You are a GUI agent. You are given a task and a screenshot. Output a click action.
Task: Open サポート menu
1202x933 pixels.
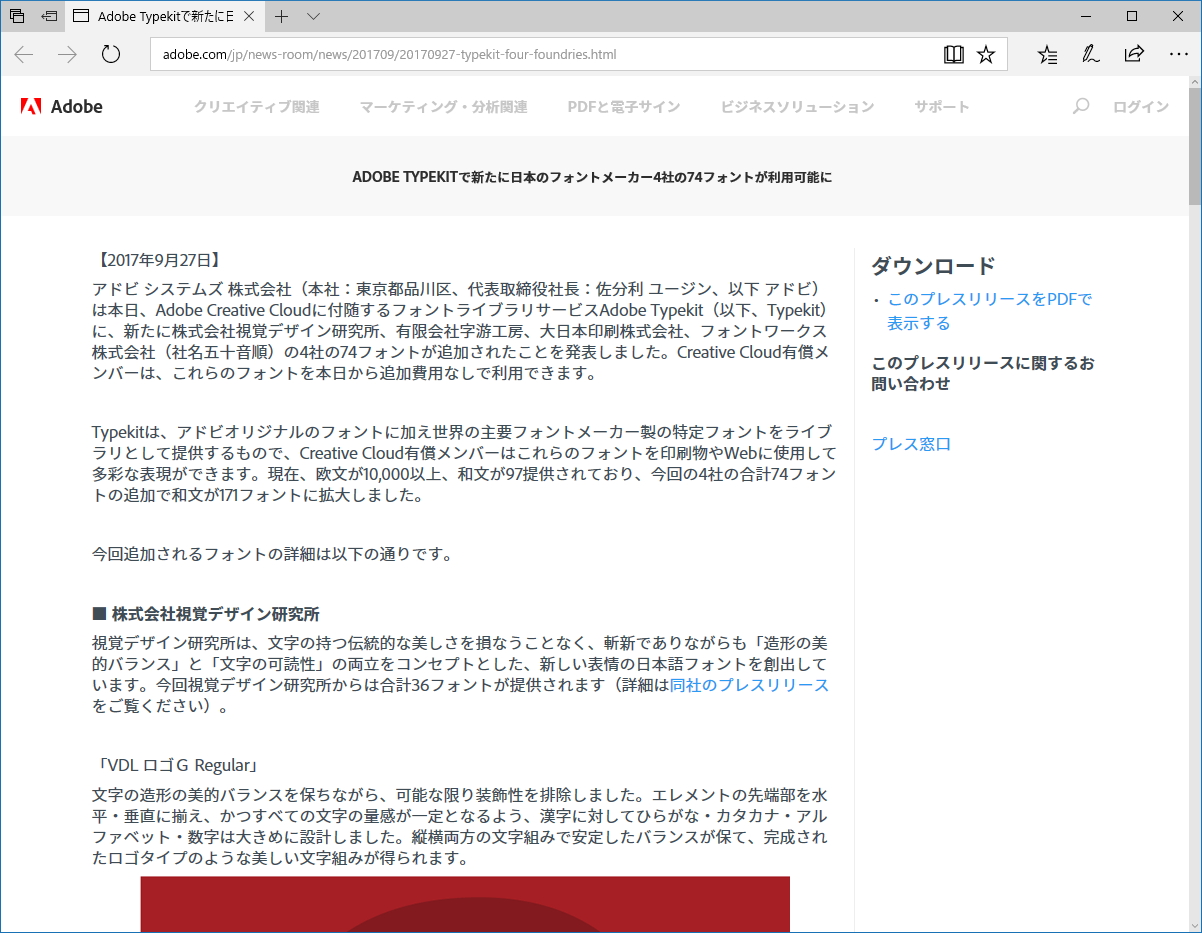tap(942, 107)
